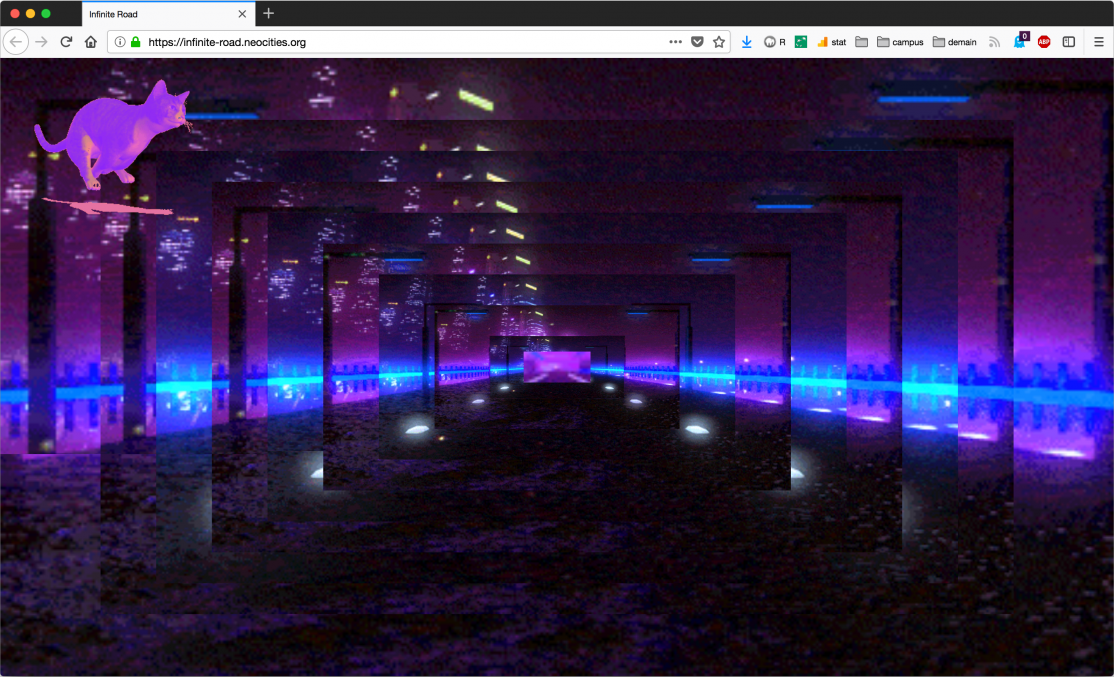Open the blue ghost extension with badge
Viewport: 1114px width, 677px height.
(x=1020, y=42)
